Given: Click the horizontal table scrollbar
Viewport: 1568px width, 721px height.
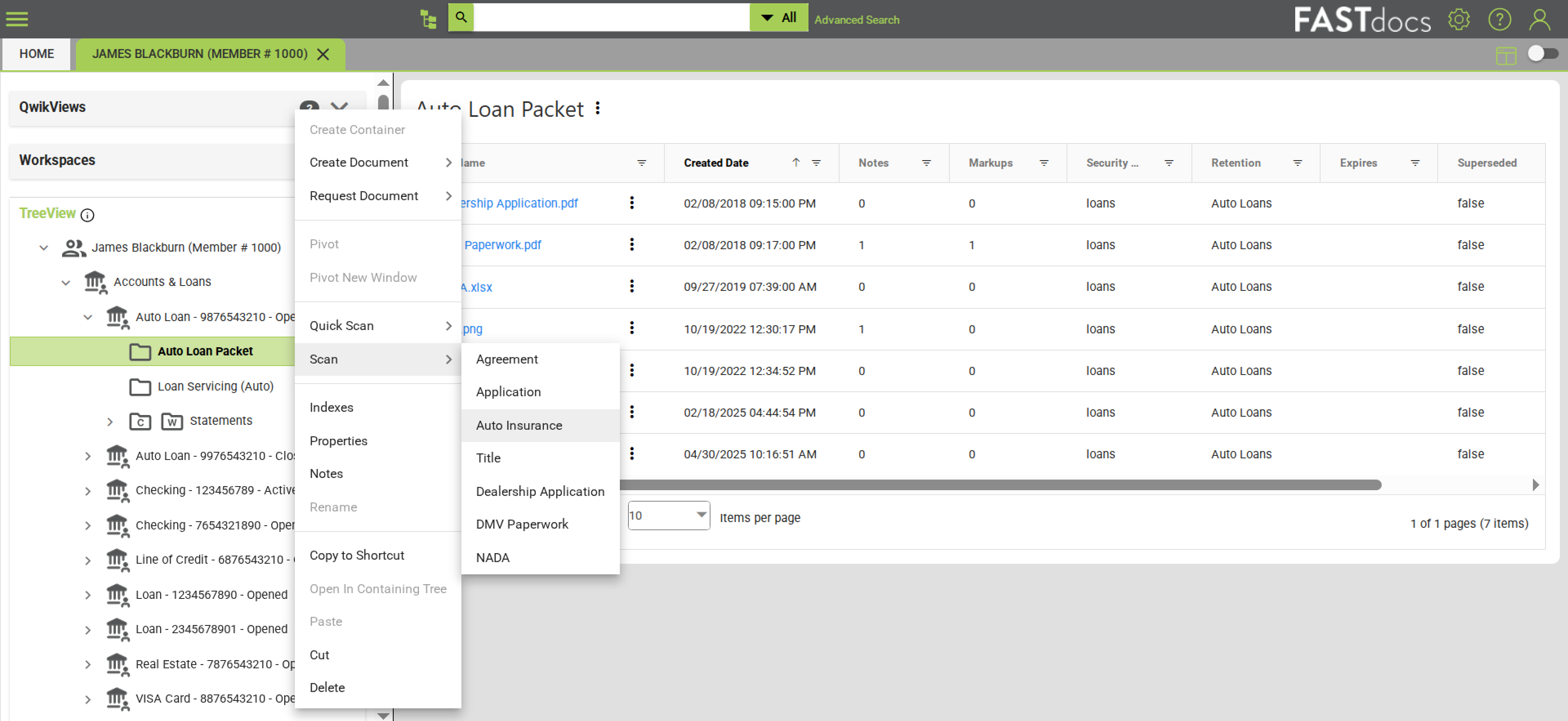Looking at the screenshot, I should [x=998, y=485].
